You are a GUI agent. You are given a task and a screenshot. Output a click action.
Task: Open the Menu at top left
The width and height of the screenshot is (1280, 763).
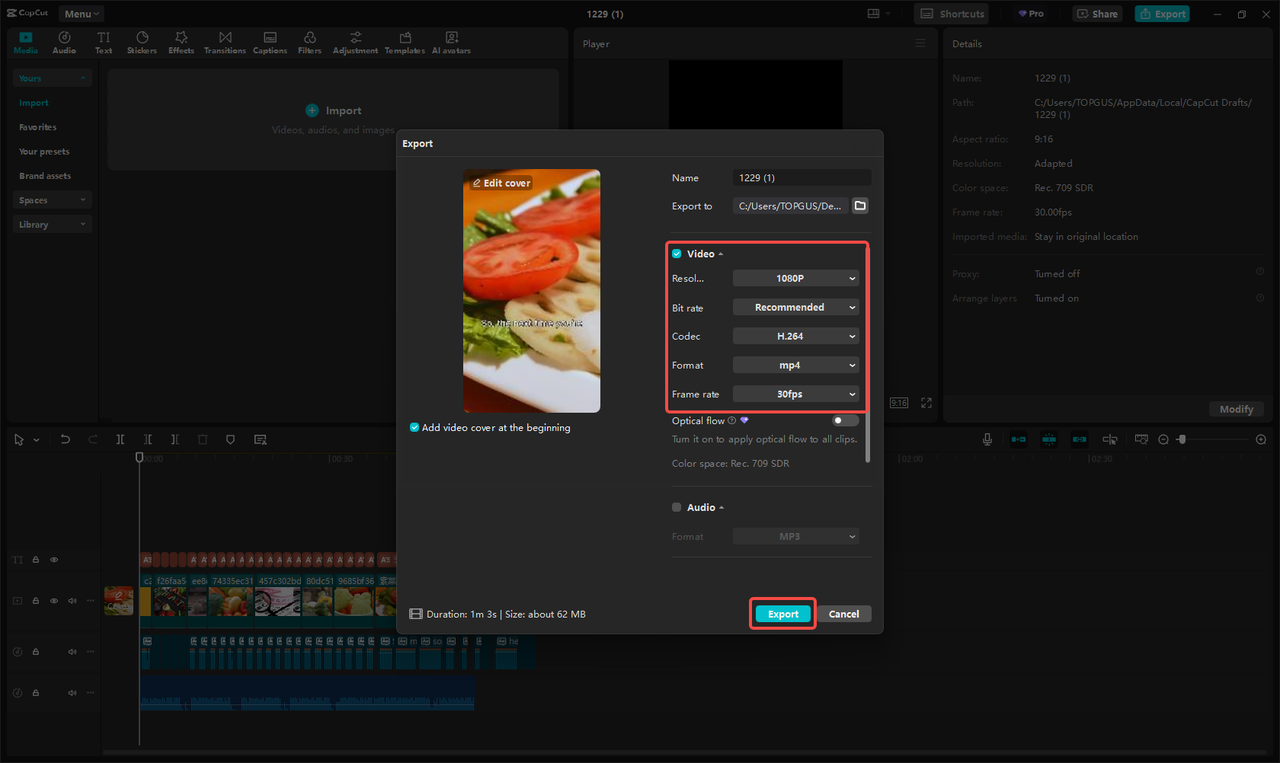(x=79, y=13)
